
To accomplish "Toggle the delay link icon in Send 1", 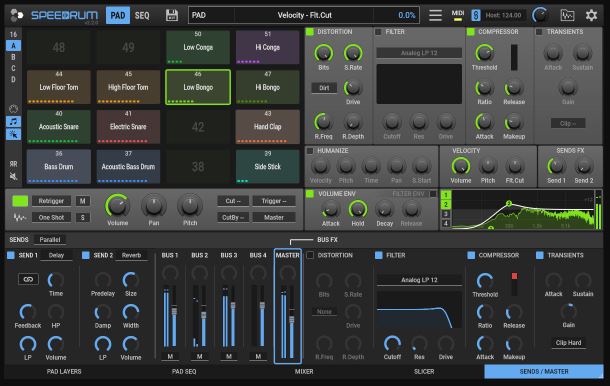I will 28,279.
